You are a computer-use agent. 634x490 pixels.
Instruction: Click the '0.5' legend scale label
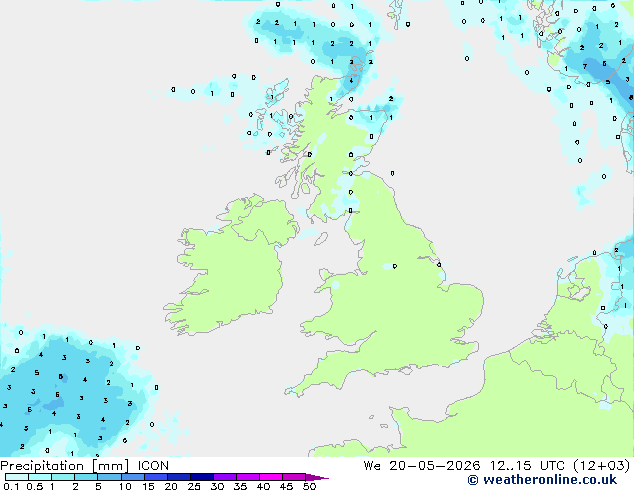point(34,486)
